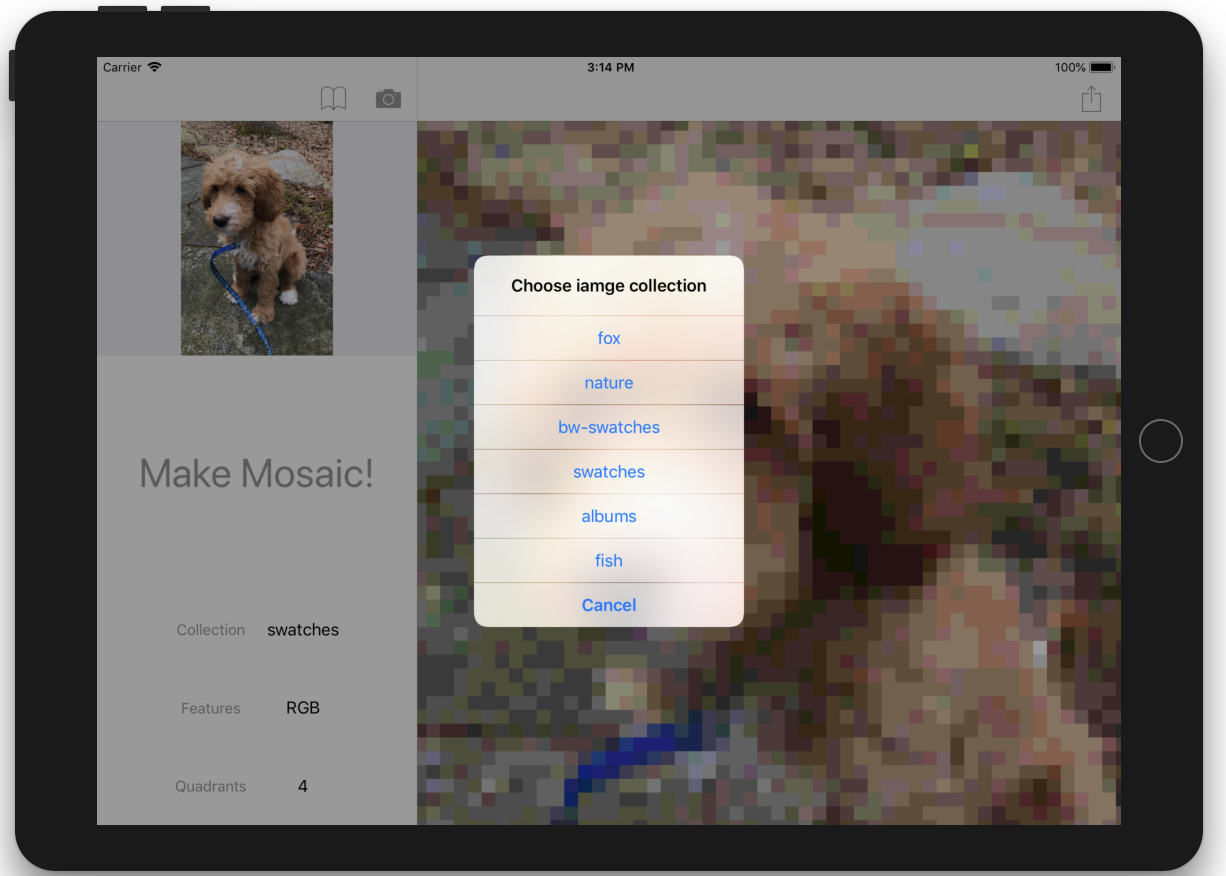Tap the camera icon
This screenshot has width=1226, height=876.
tap(388, 98)
